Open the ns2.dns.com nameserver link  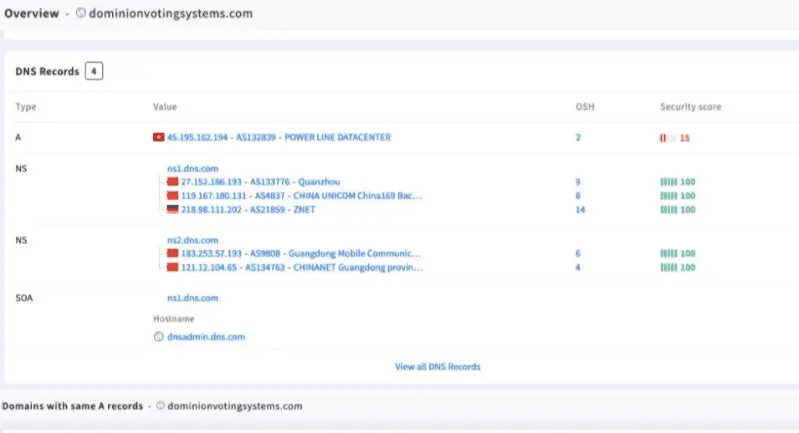pos(192,241)
